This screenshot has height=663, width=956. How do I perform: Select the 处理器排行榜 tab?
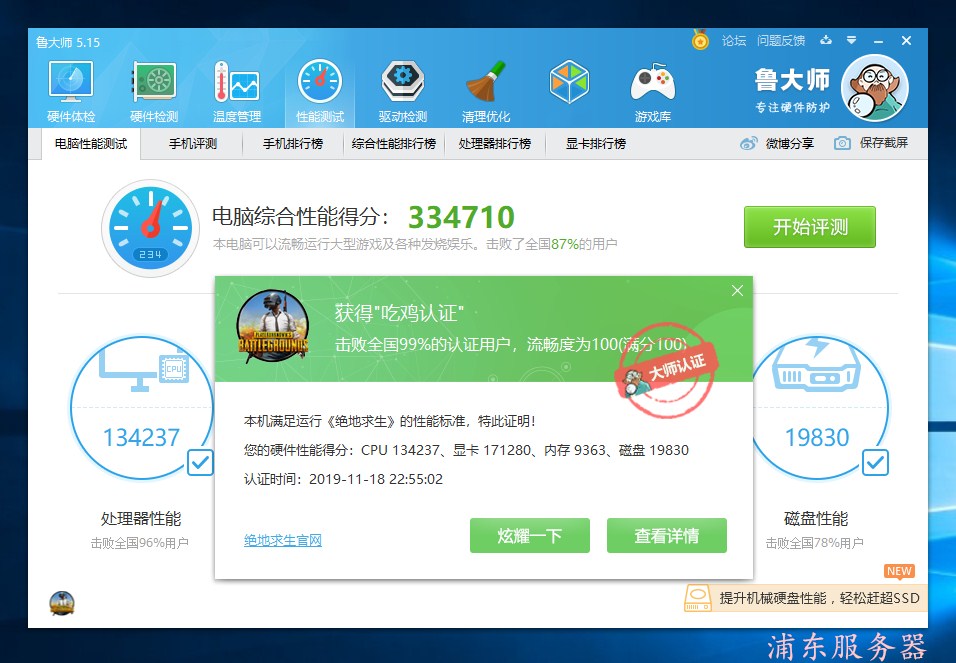point(494,144)
